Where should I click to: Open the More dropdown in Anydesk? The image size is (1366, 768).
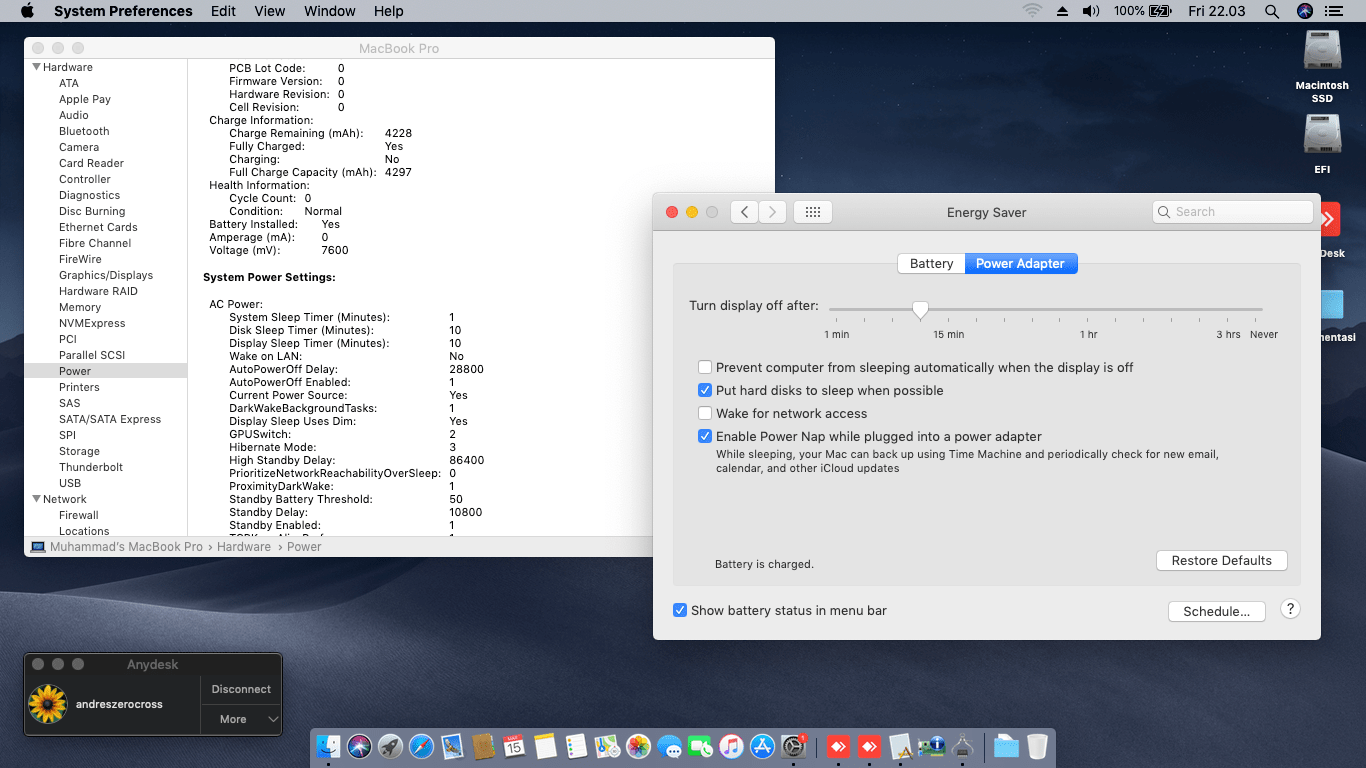coord(241,719)
